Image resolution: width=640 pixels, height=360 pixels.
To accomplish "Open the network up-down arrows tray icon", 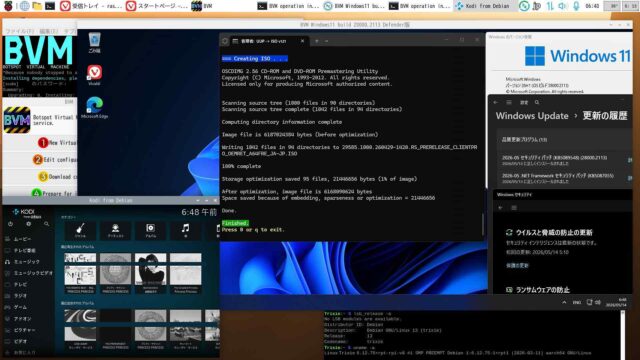I will point(550,6).
